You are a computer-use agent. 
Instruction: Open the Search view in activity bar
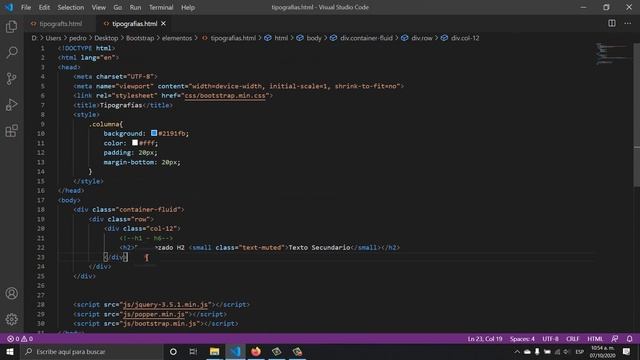(11, 52)
